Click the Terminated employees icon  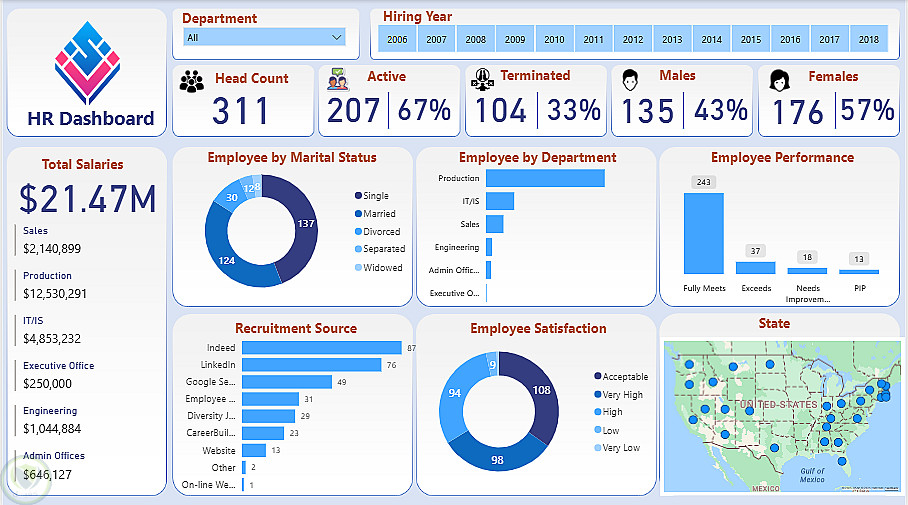click(x=482, y=79)
